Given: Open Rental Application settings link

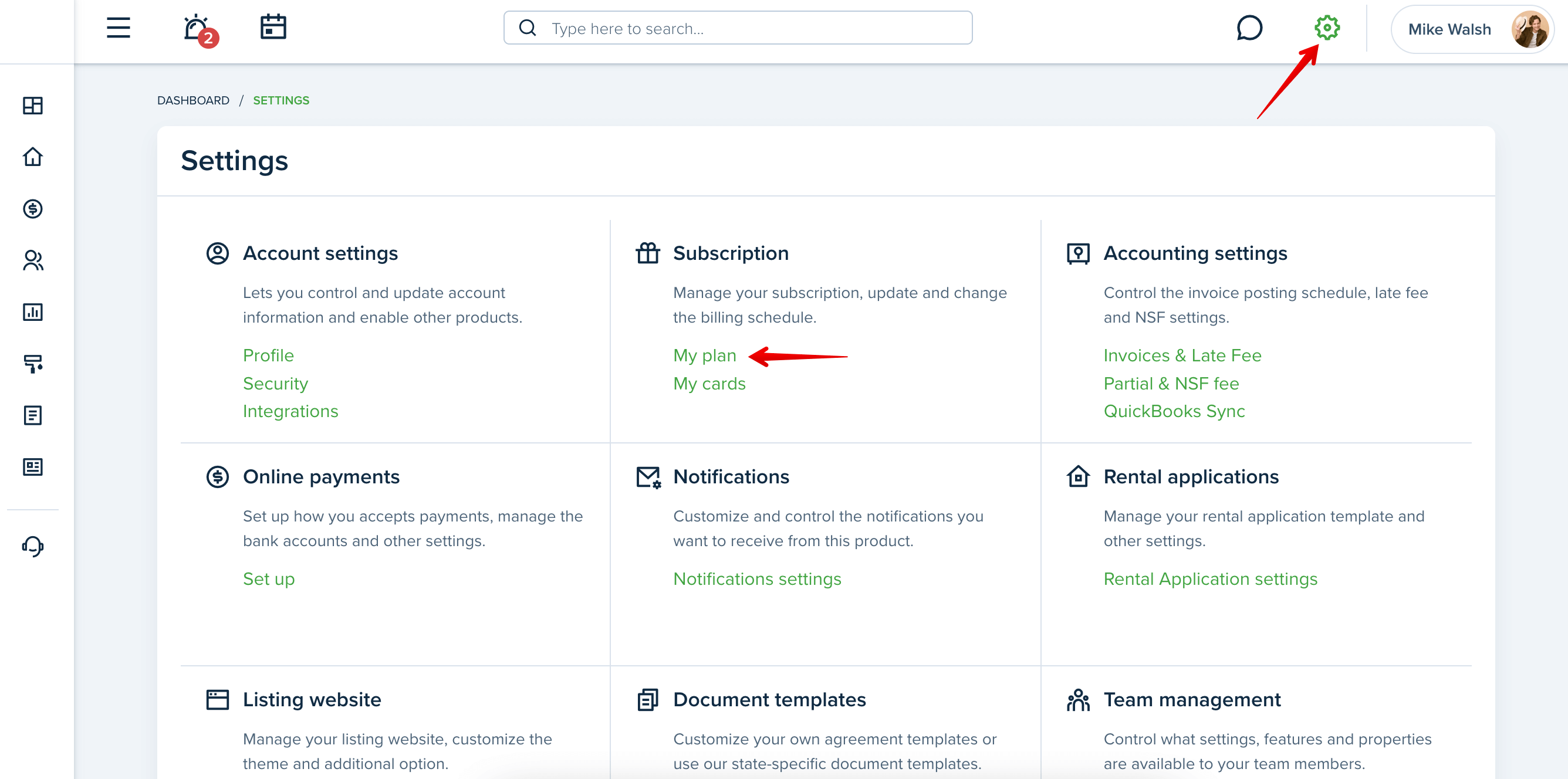Looking at the screenshot, I should (1210, 579).
